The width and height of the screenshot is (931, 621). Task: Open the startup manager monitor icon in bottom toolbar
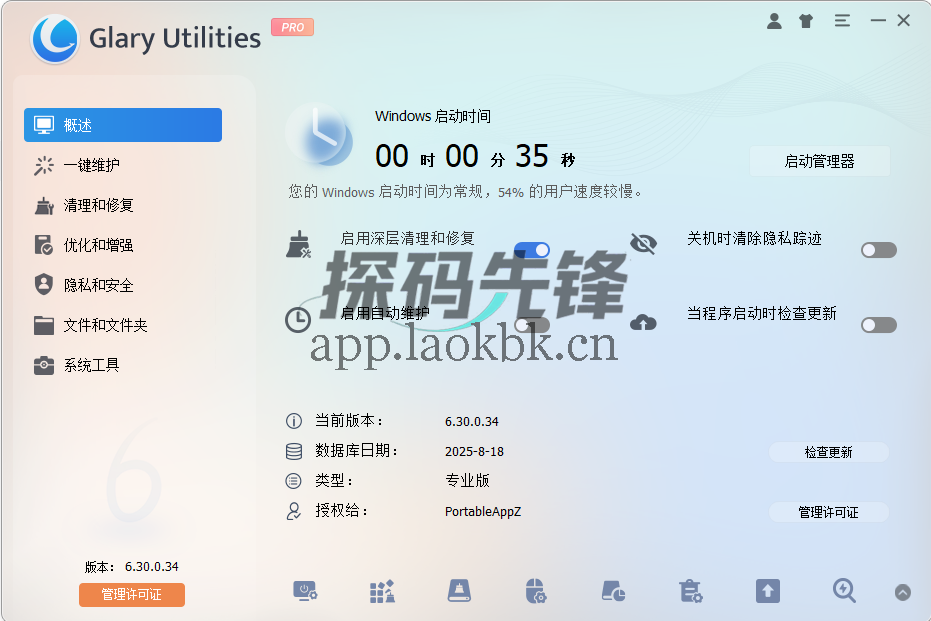(305, 591)
